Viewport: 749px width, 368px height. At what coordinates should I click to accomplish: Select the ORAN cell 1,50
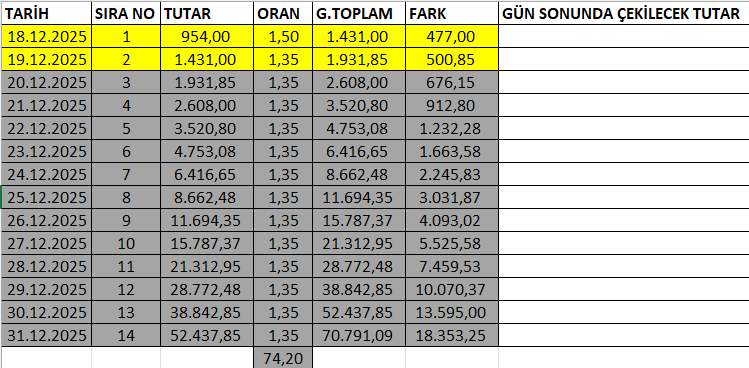coord(283,36)
